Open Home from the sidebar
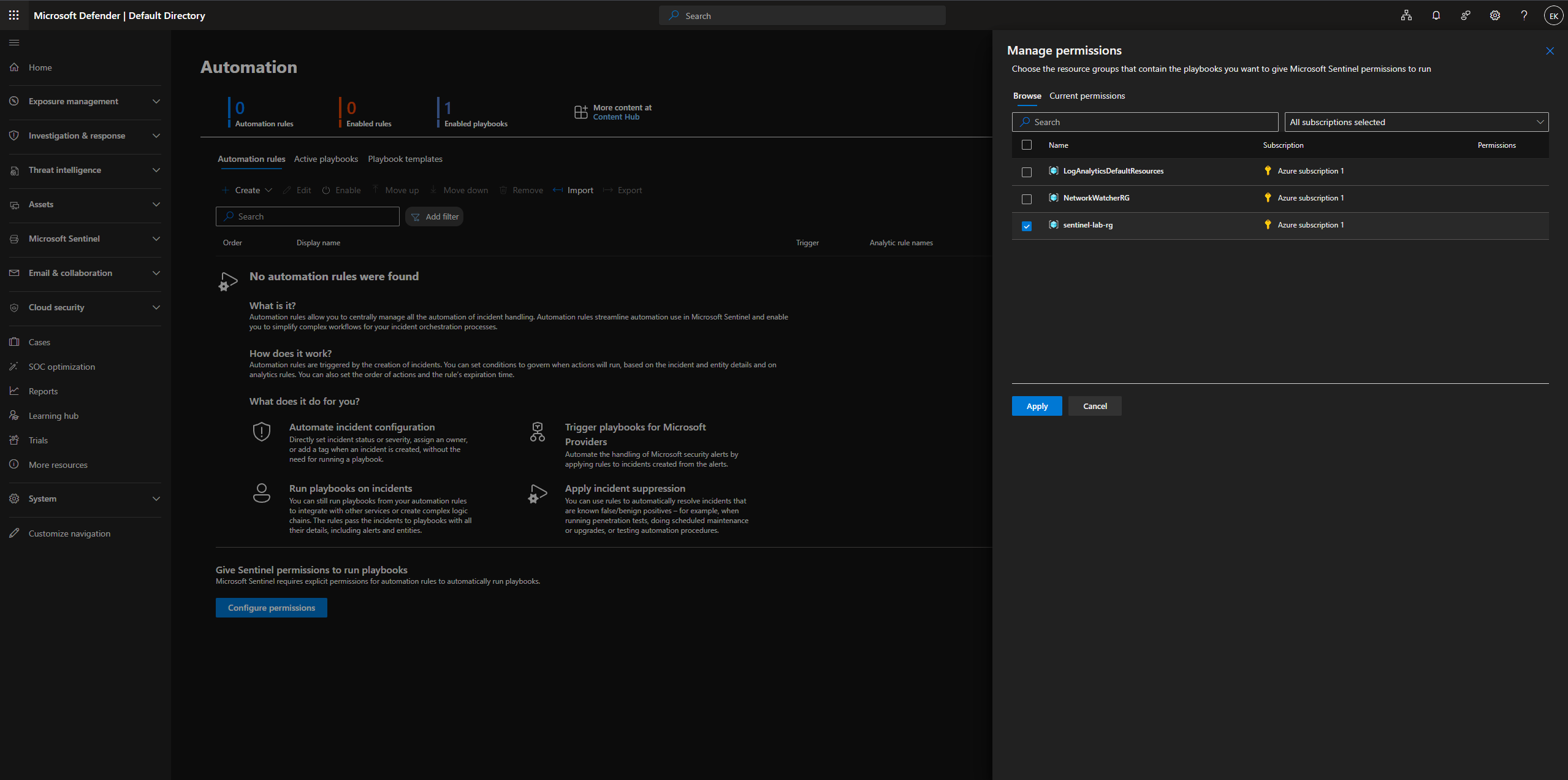 [x=40, y=67]
